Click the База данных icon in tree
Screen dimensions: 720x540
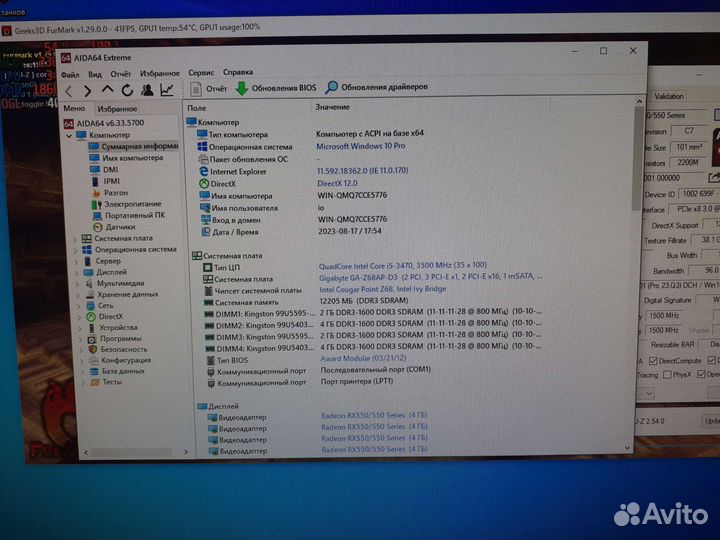pos(94,371)
